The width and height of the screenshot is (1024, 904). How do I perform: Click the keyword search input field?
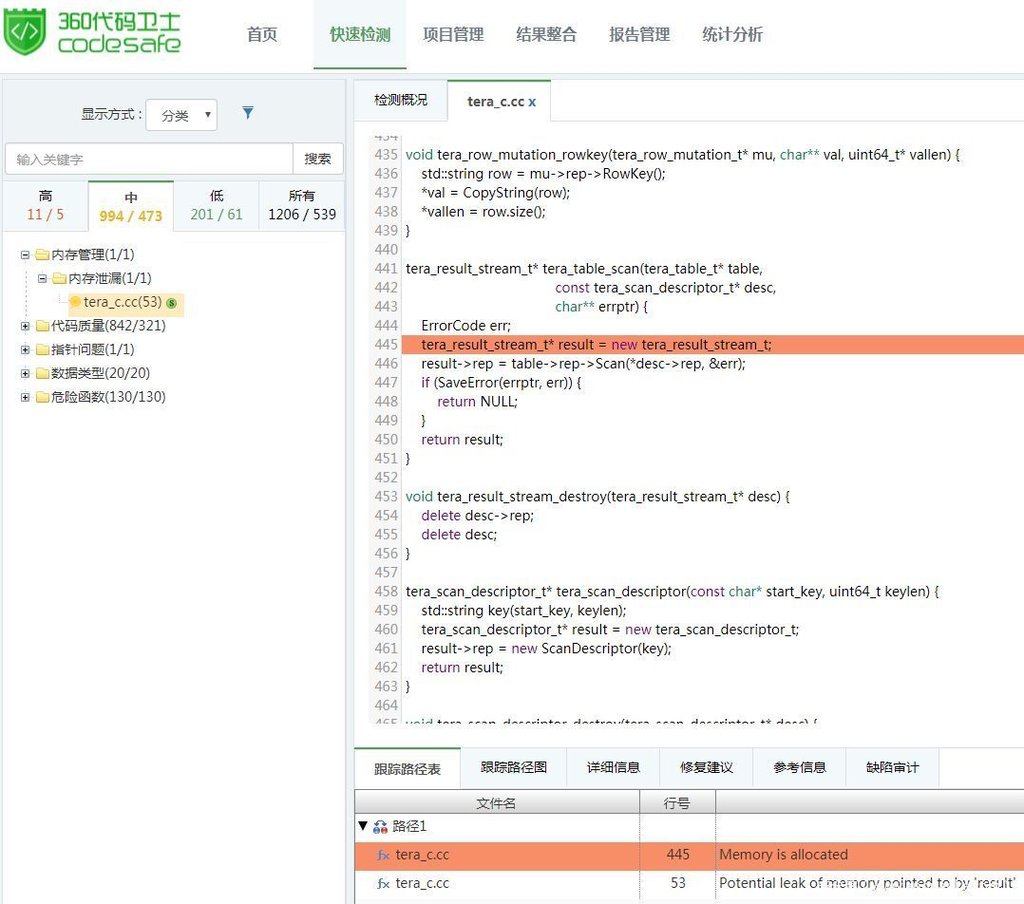click(149, 159)
